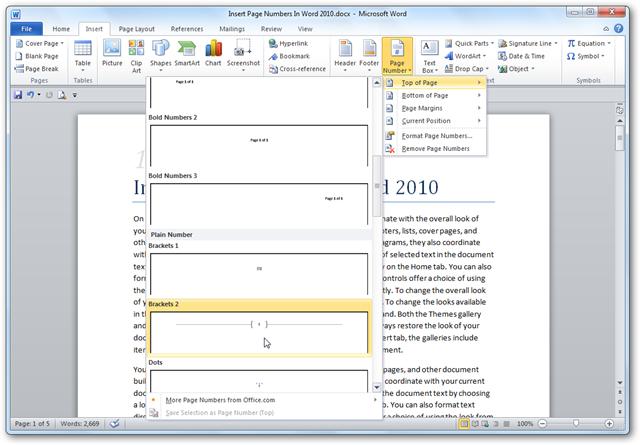Click gallery scroll down arrow

click(376, 387)
